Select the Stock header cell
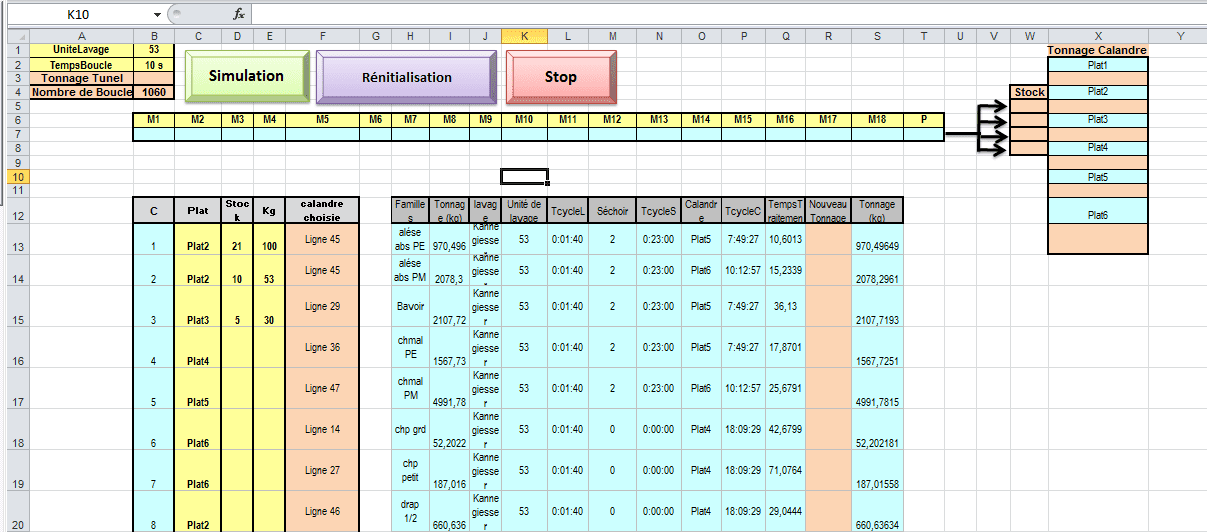The height and width of the screenshot is (532, 1207). pyautogui.click(x=1029, y=92)
